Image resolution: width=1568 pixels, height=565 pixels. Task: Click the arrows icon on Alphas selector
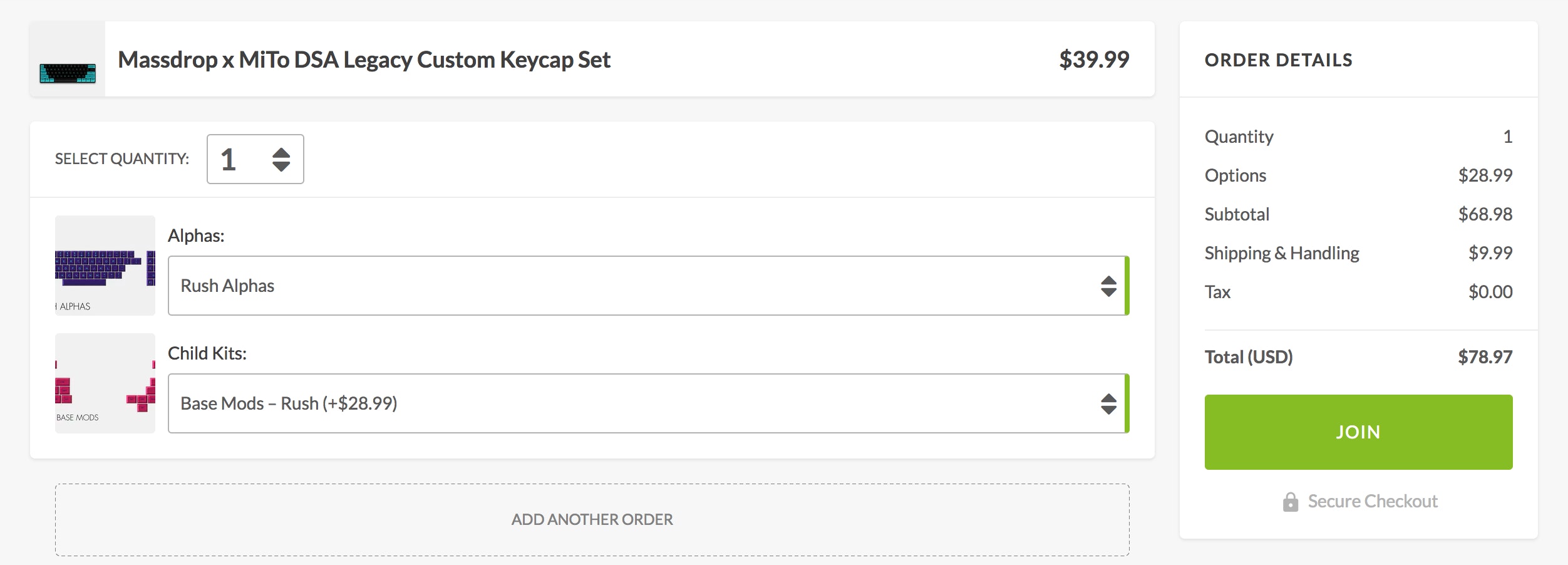1108,286
